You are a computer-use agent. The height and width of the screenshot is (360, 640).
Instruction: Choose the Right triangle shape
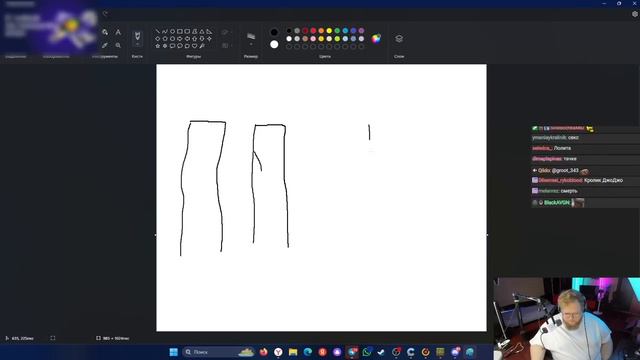pos(209,31)
